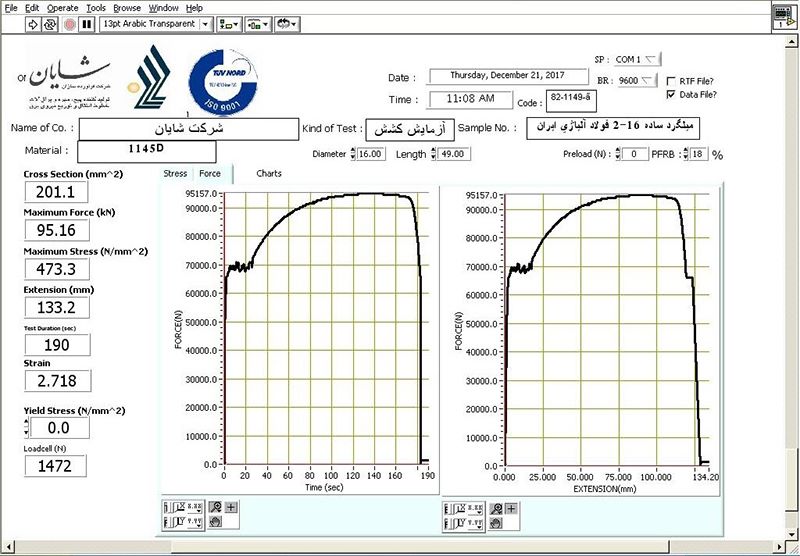Switch to the Charts tab
800x556 pixels.
pyautogui.click(x=268, y=173)
